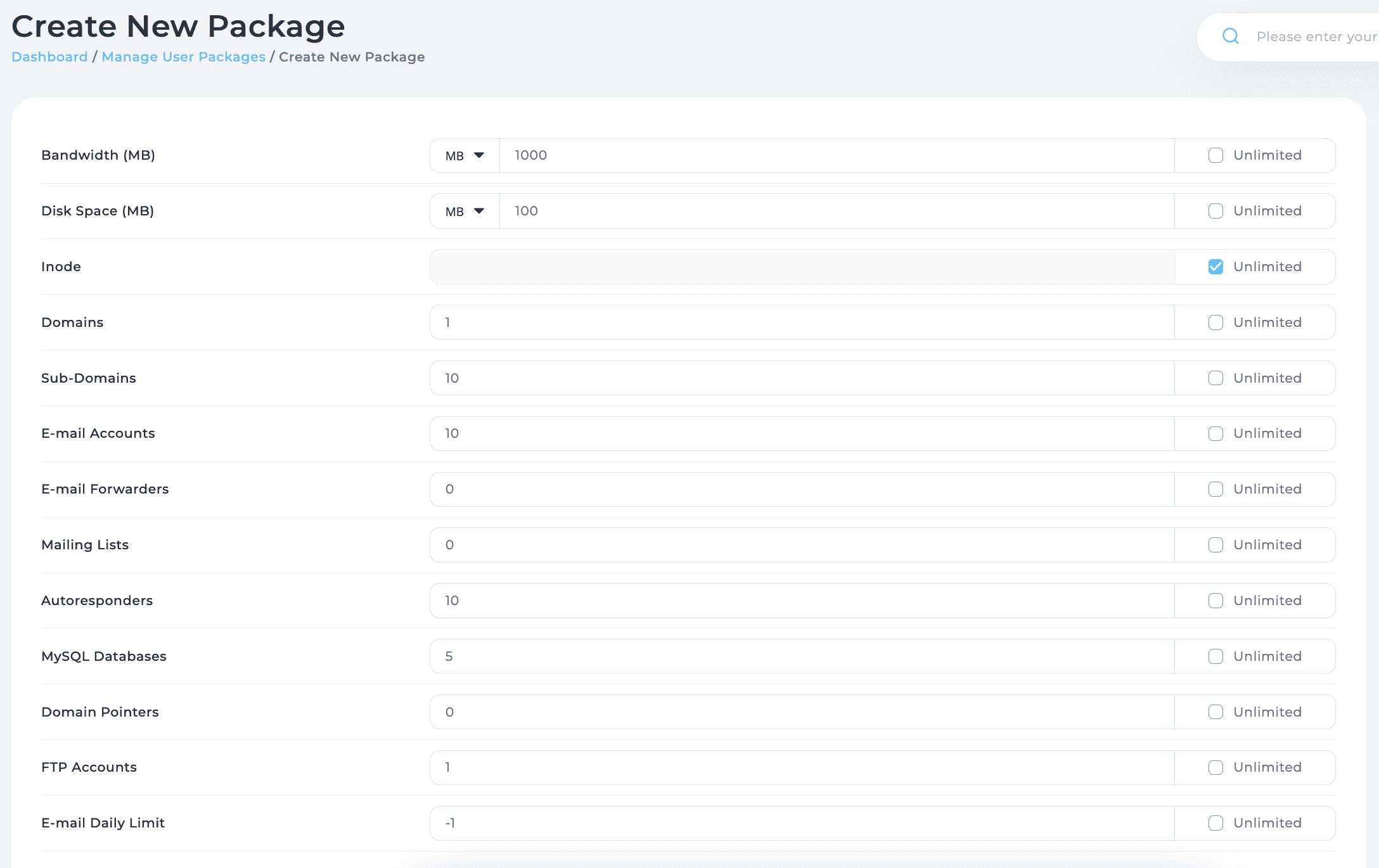Click the search magnifier icon

1230,36
